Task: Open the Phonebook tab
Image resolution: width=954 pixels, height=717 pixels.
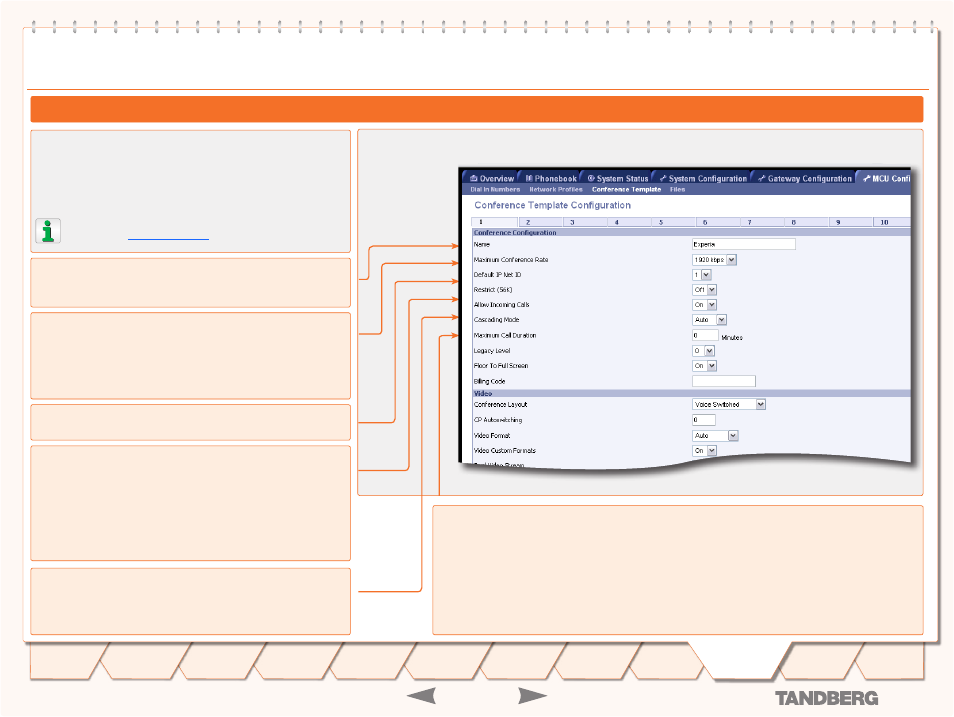Action: 551,178
